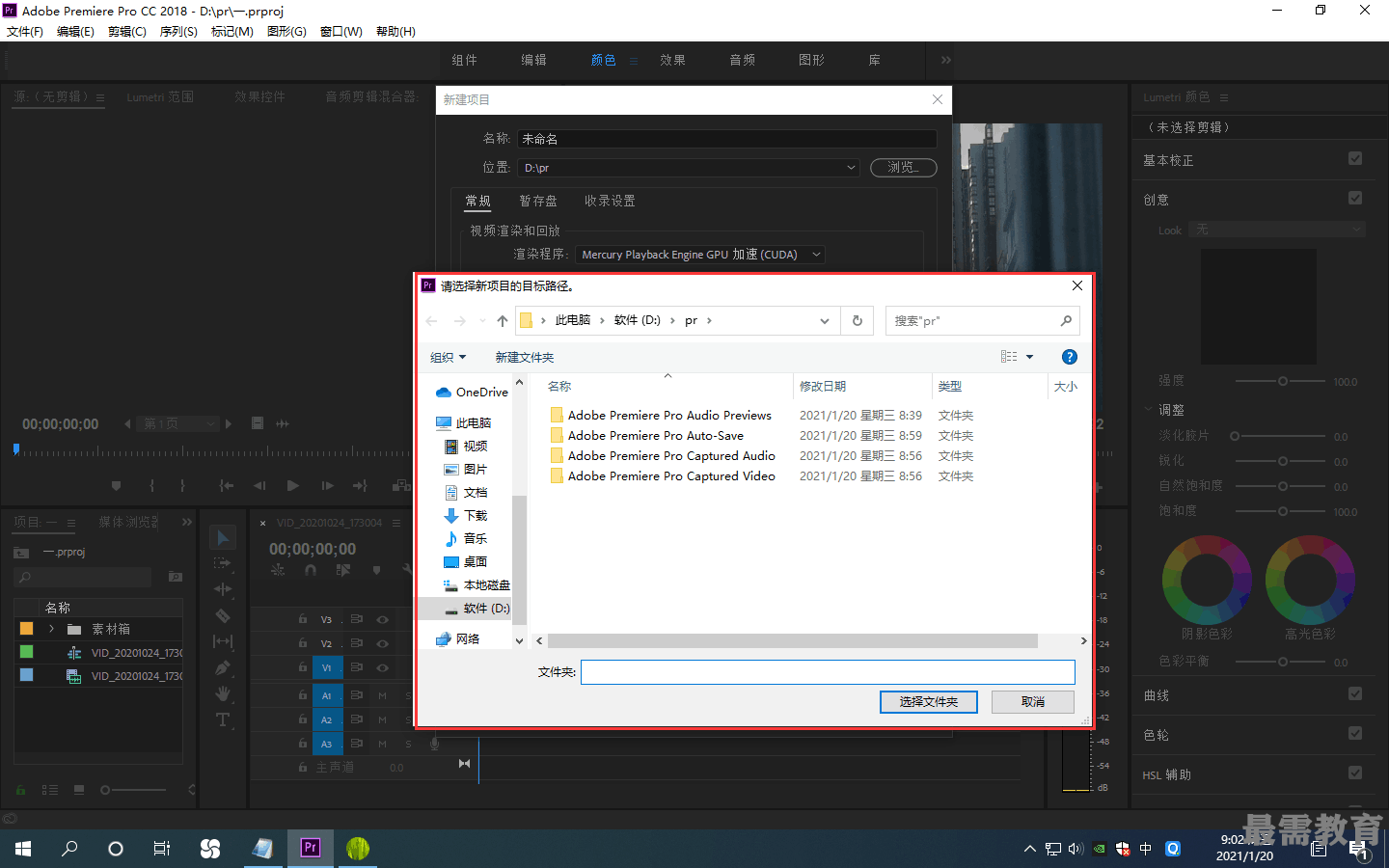The height and width of the screenshot is (868, 1389).
Task: Expand the 素材箱 bin
Action: click(x=51, y=629)
